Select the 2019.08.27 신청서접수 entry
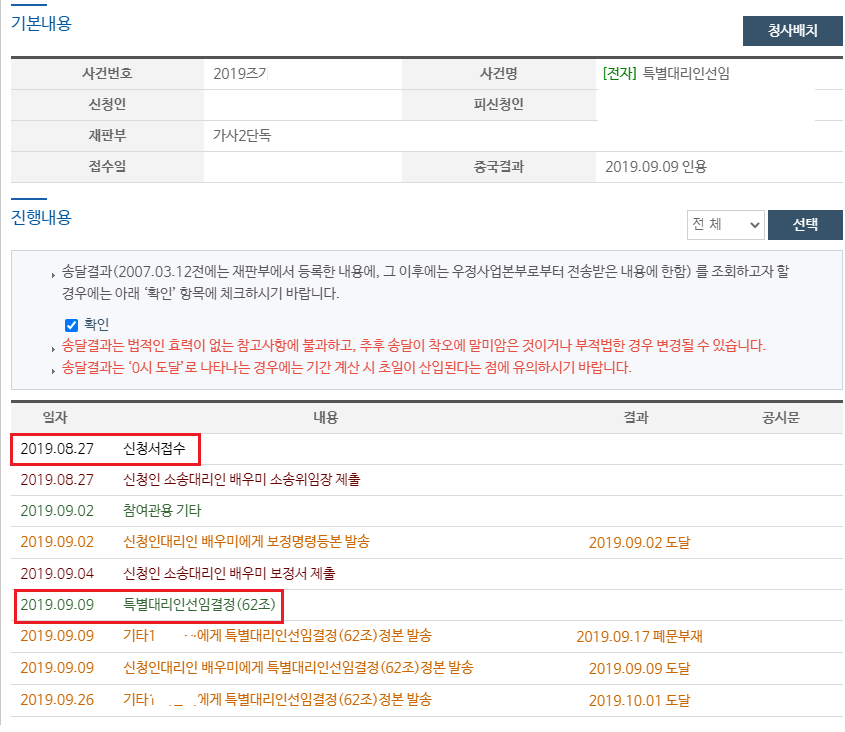The width and height of the screenshot is (845, 732). point(155,449)
